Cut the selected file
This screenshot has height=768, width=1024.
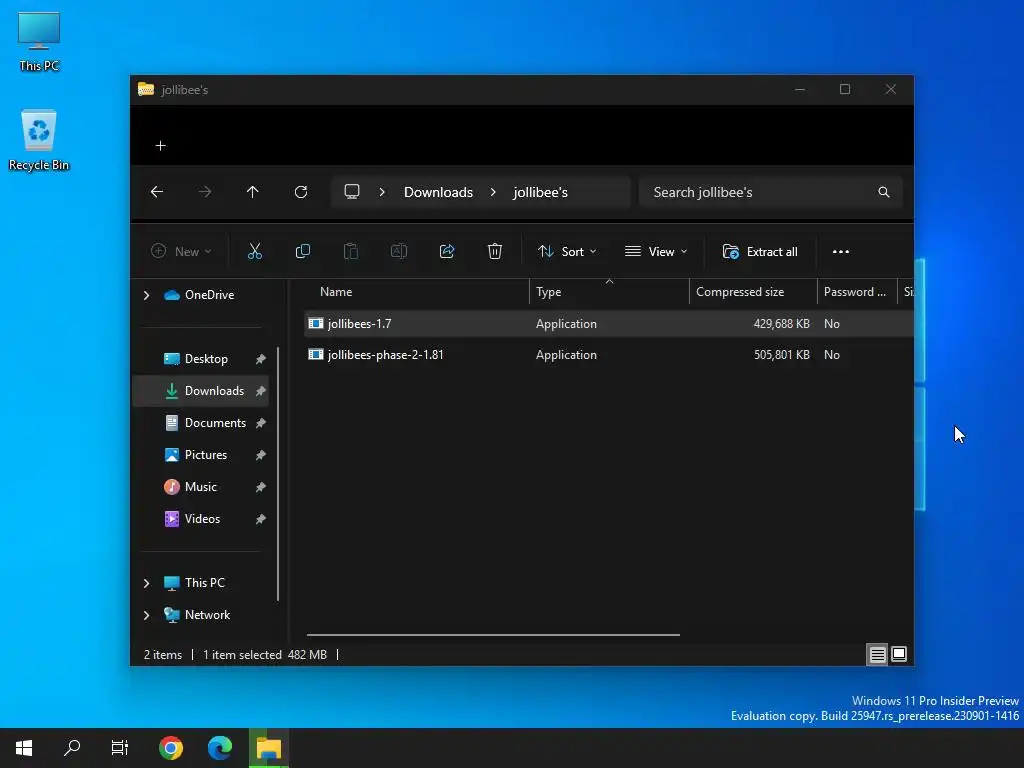(x=255, y=251)
